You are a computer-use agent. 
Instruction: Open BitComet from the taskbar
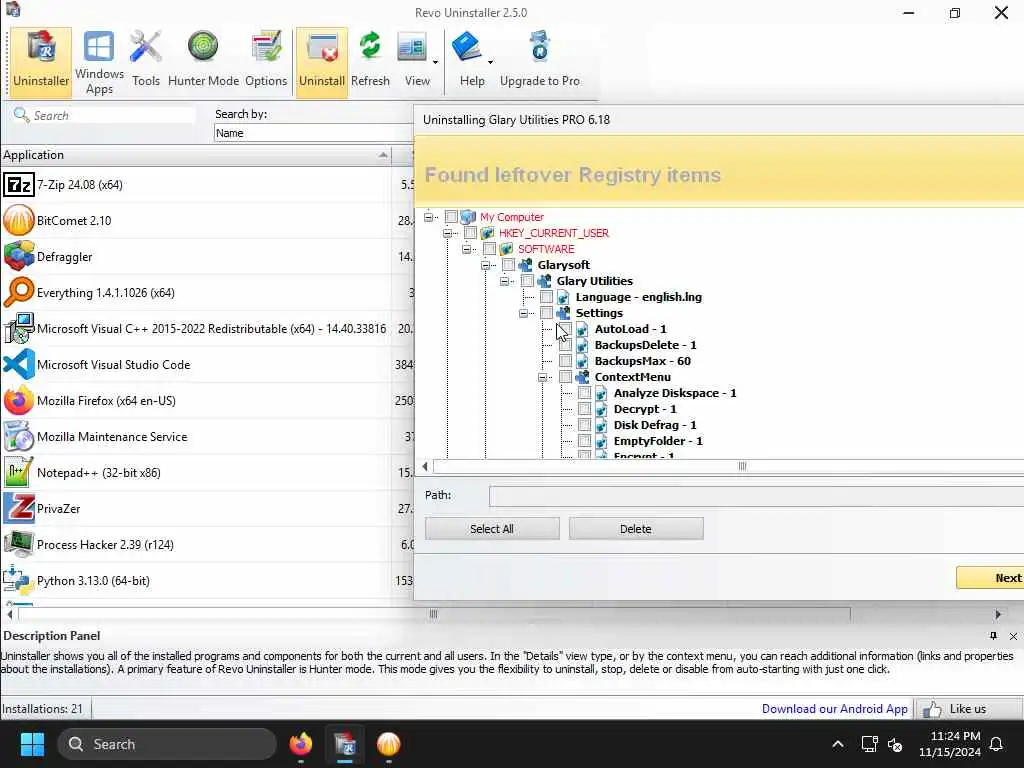[389, 744]
